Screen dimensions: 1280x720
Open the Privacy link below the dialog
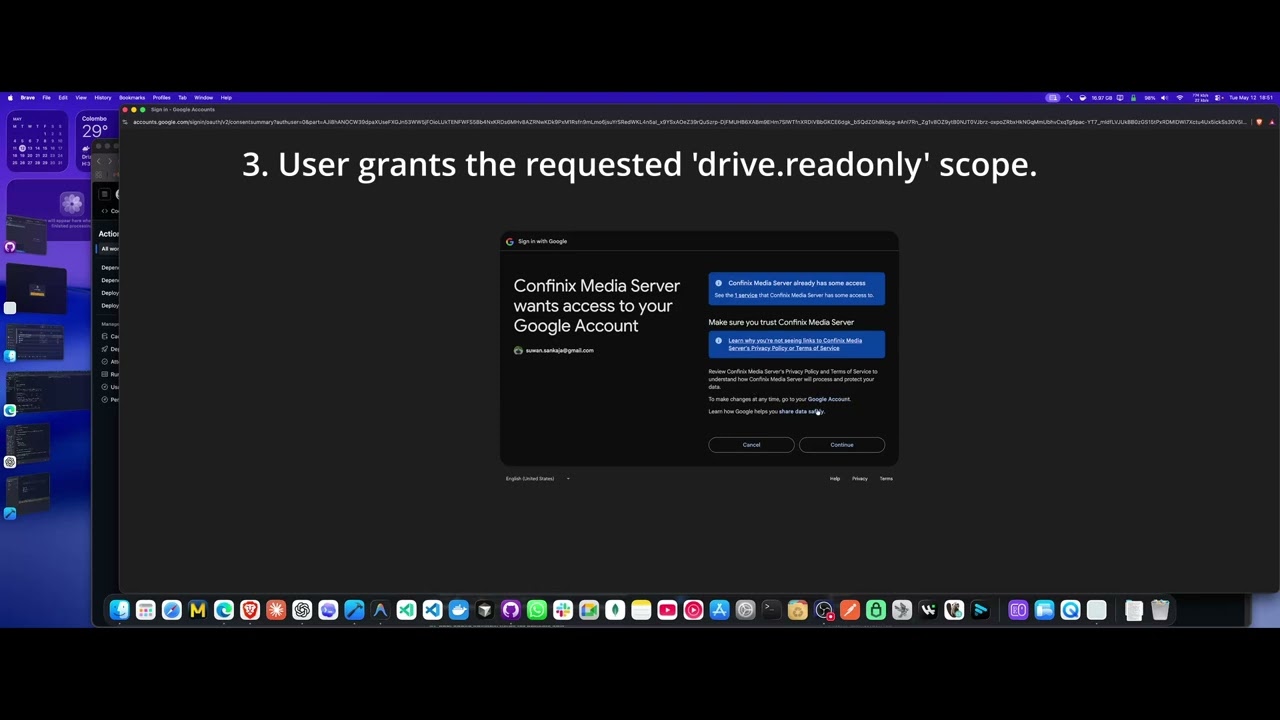point(860,478)
